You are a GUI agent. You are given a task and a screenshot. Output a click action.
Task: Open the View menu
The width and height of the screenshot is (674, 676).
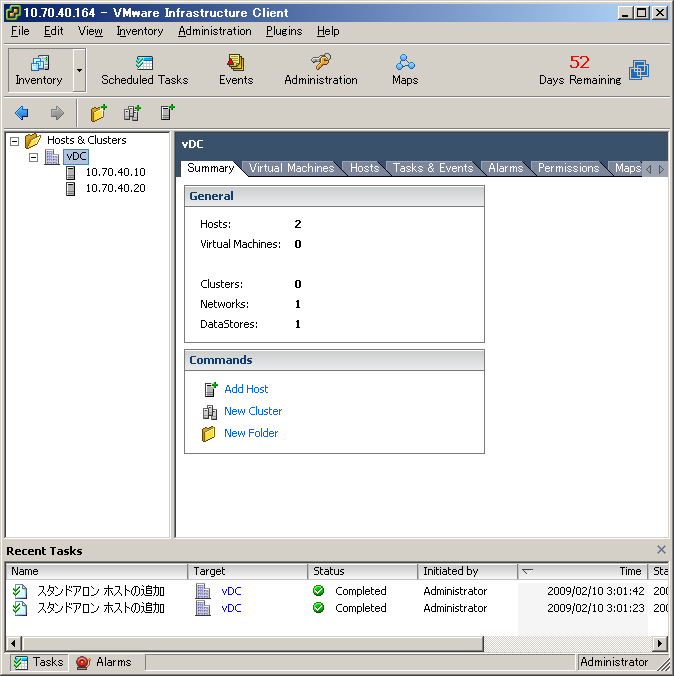[x=90, y=31]
